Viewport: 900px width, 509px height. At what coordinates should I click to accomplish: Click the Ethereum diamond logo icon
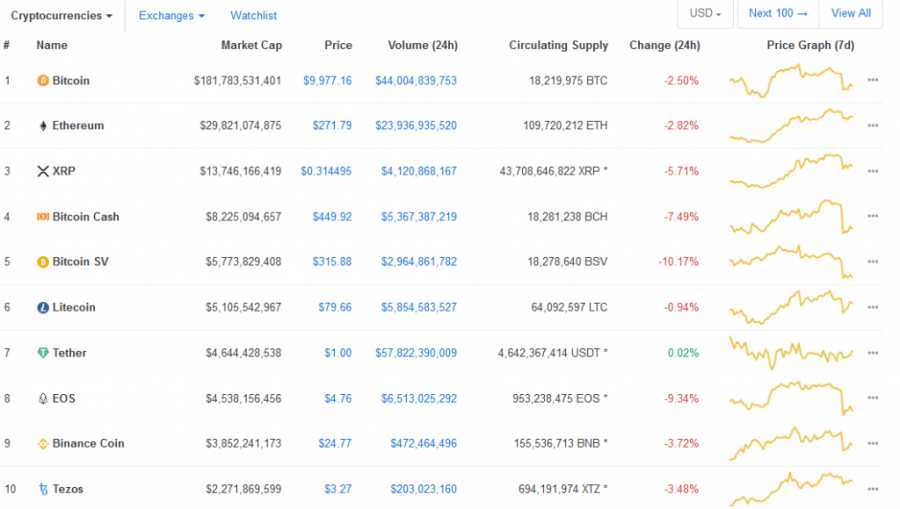43,126
